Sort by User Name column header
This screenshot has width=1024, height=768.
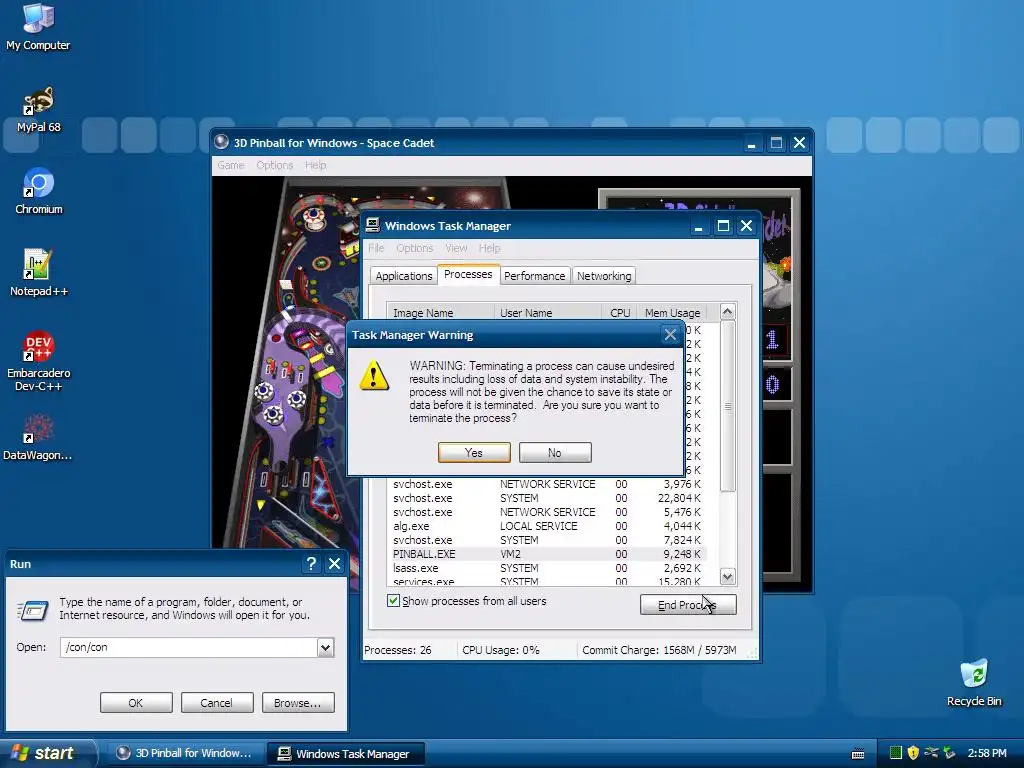547,313
